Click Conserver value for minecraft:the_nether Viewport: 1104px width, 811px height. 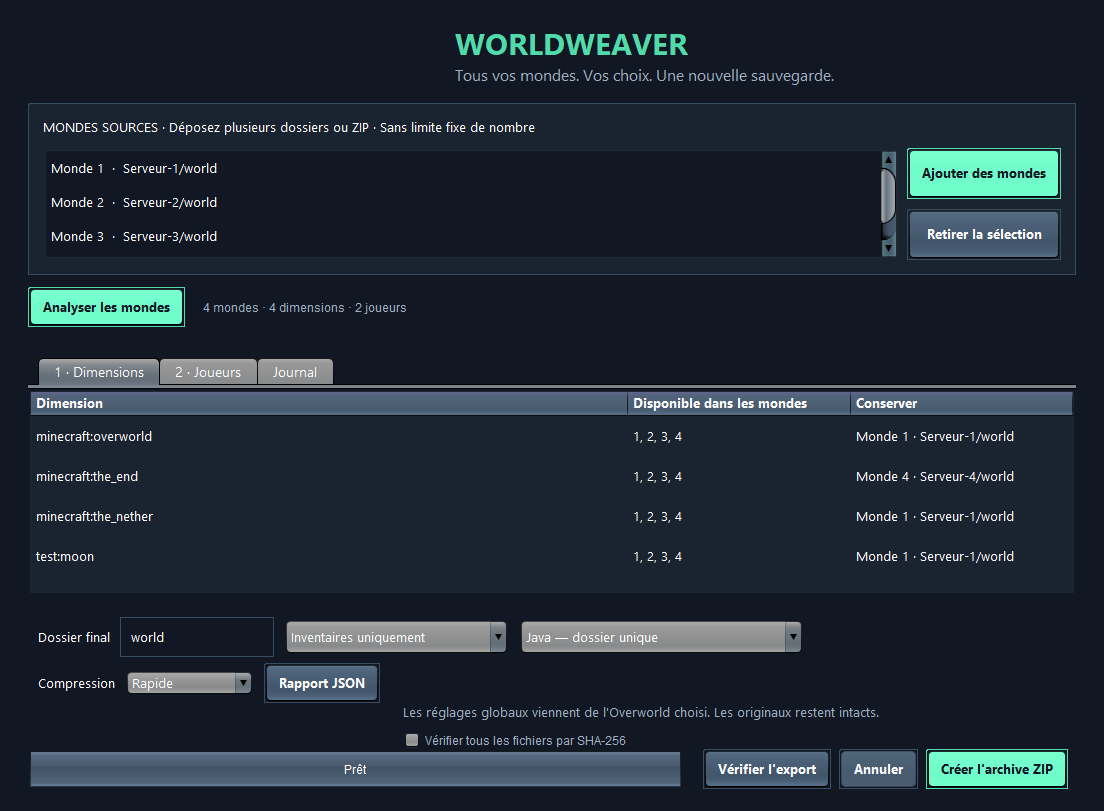(935, 517)
